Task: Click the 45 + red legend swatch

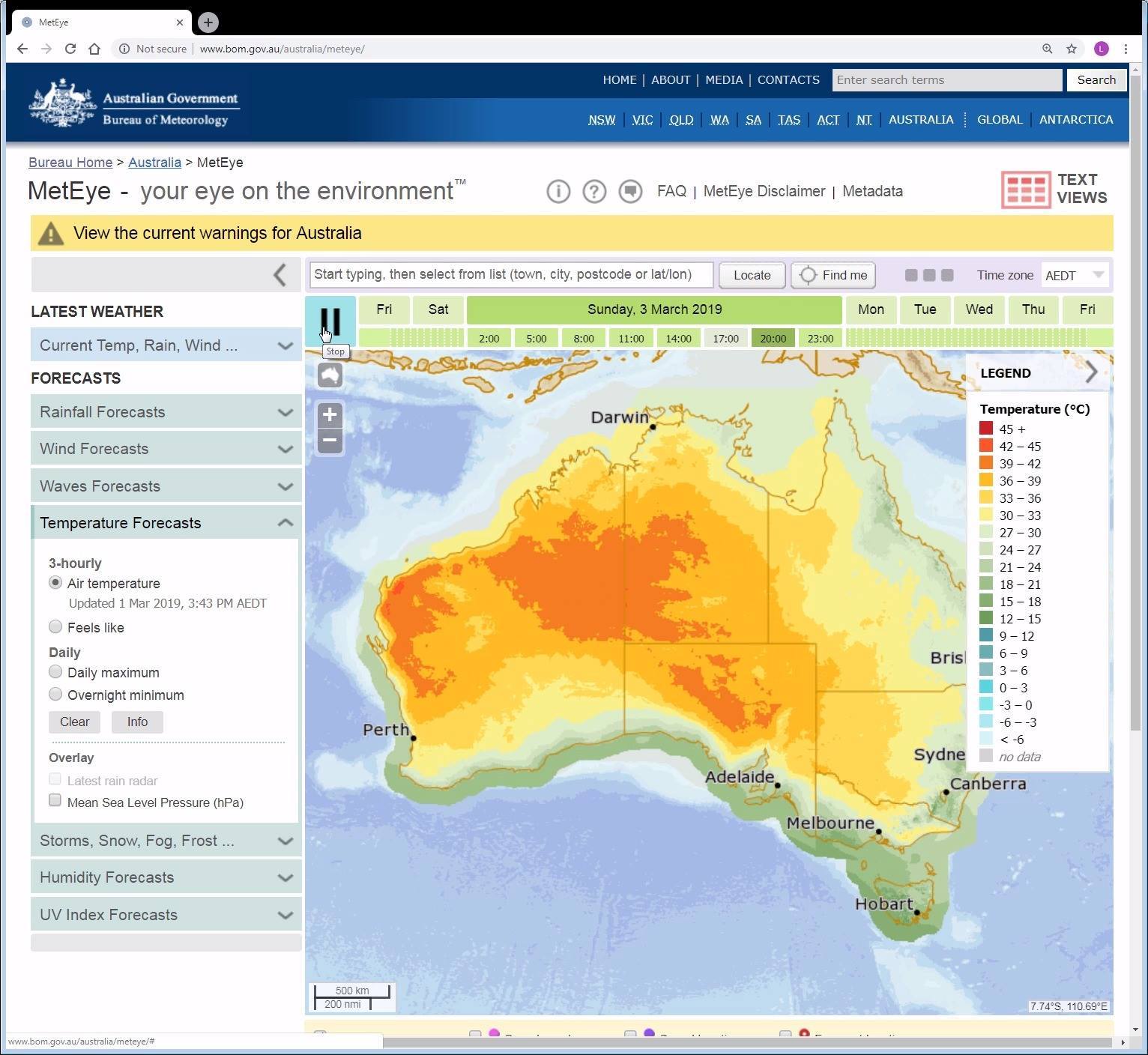Action: click(986, 429)
